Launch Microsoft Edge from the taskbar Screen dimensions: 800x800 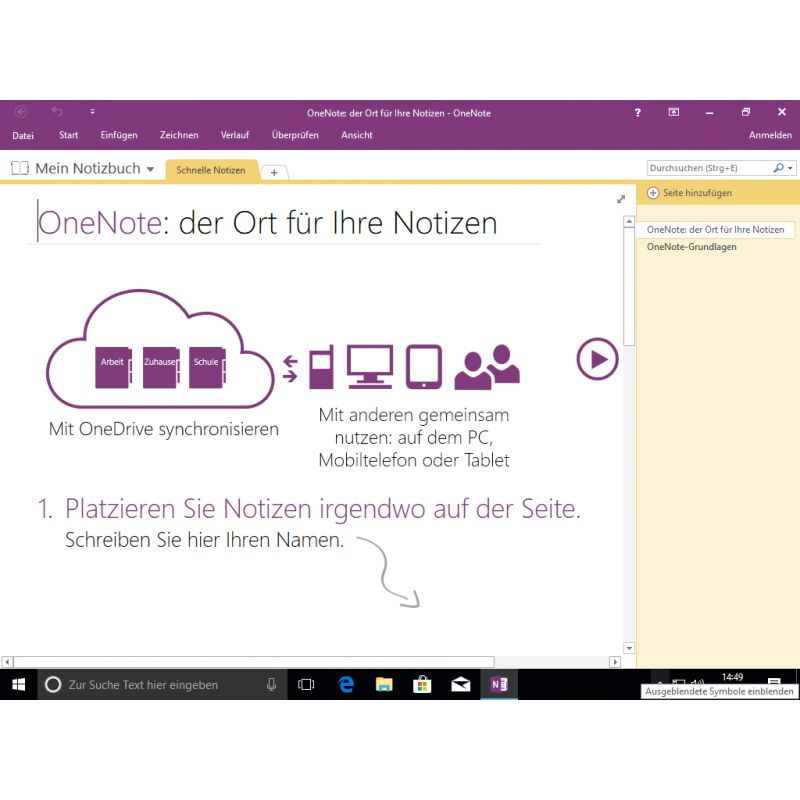coord(346,684)
